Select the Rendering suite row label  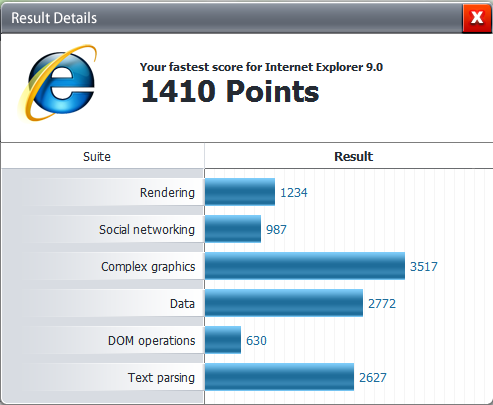(167, 193)
